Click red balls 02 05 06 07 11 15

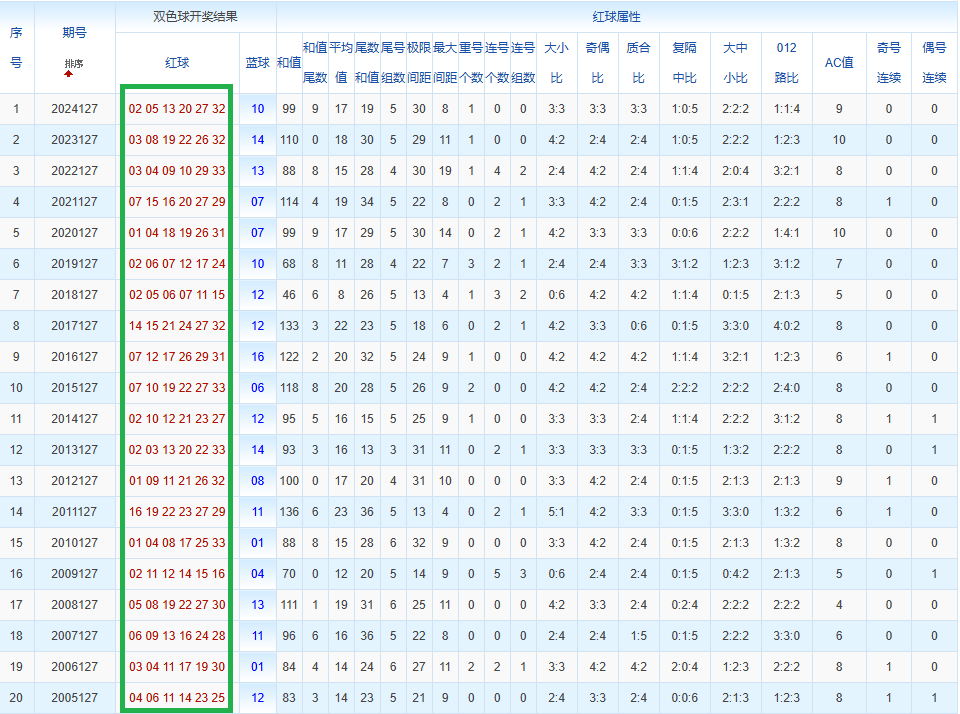coord(177,295)
